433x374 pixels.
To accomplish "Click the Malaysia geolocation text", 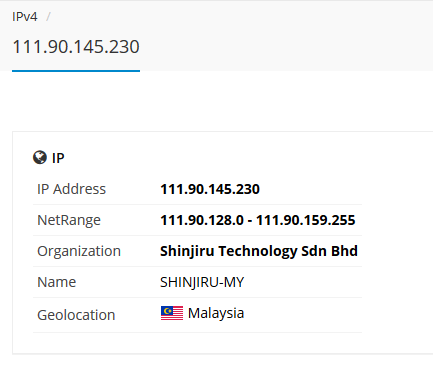I will 216,313.
